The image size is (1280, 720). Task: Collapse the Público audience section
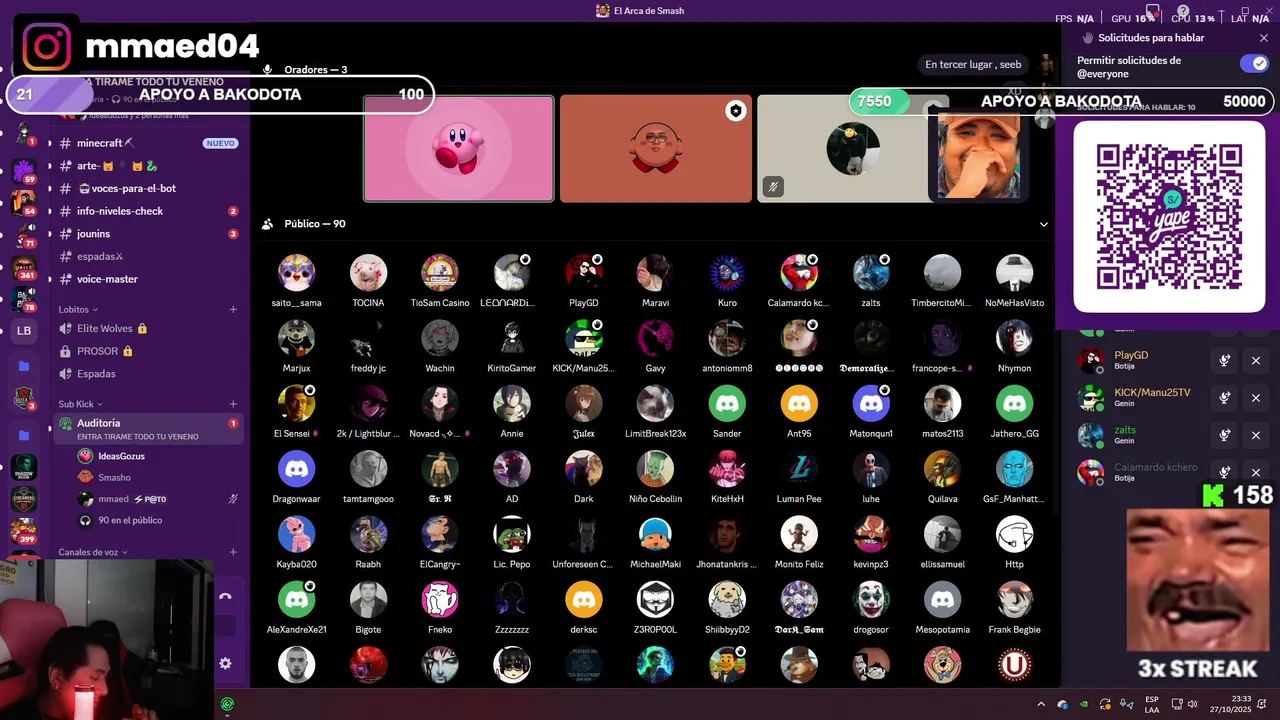(1043, 224)
